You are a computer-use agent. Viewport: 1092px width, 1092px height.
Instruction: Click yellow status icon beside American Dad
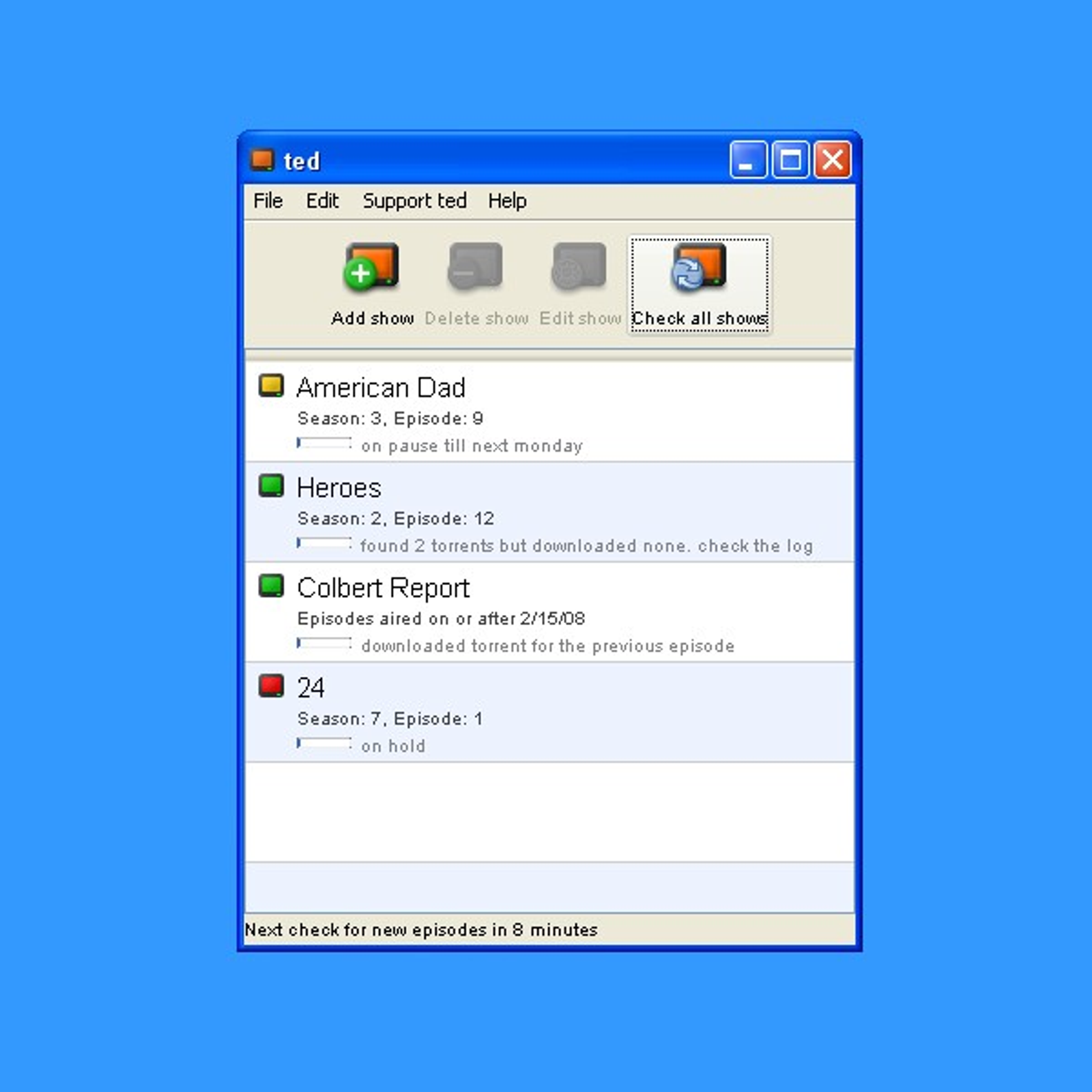click(271, 386)
